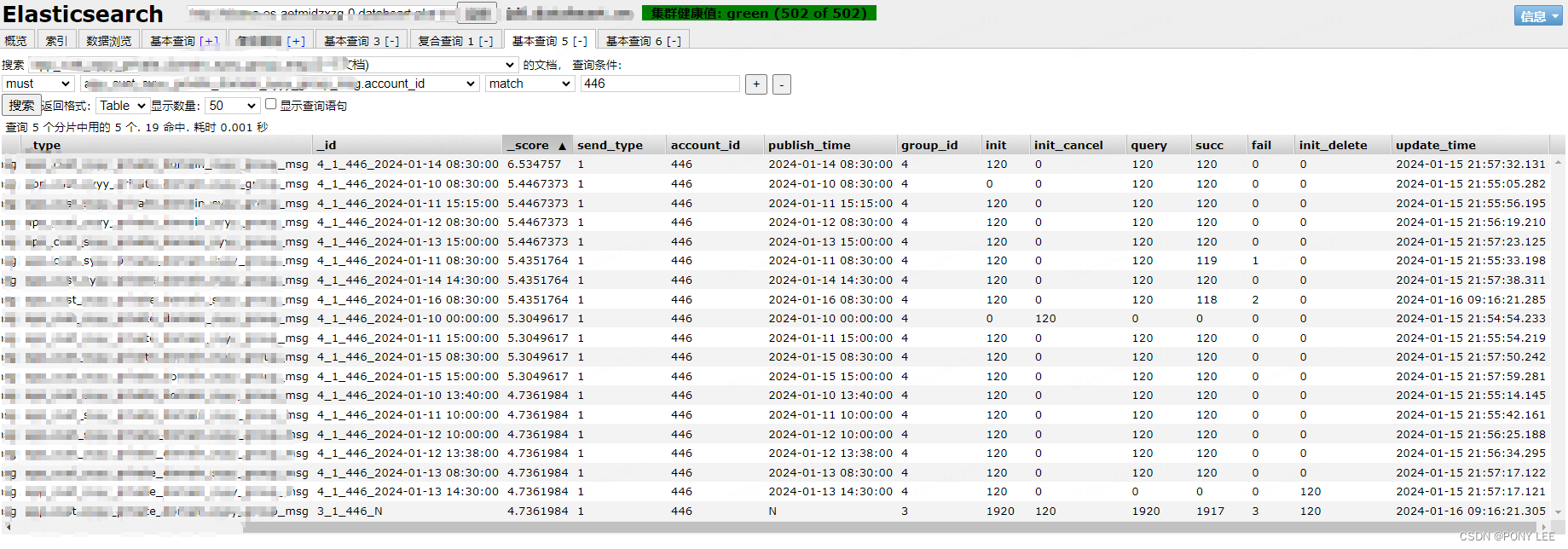Switch to the 数据浏览 tab

[x=109, y=41]
